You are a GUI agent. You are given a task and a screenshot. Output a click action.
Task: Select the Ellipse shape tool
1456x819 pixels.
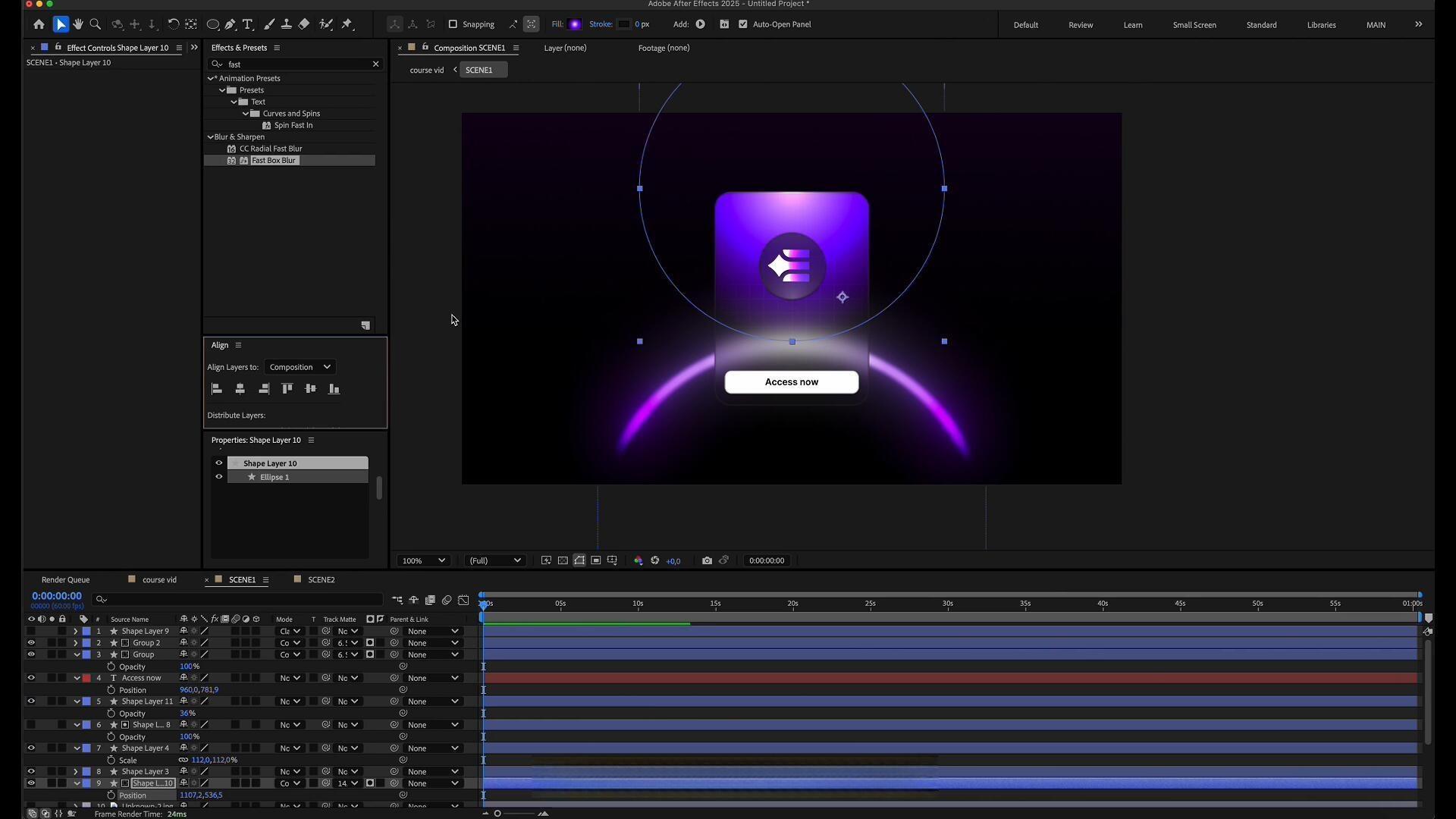click(212, 24)
